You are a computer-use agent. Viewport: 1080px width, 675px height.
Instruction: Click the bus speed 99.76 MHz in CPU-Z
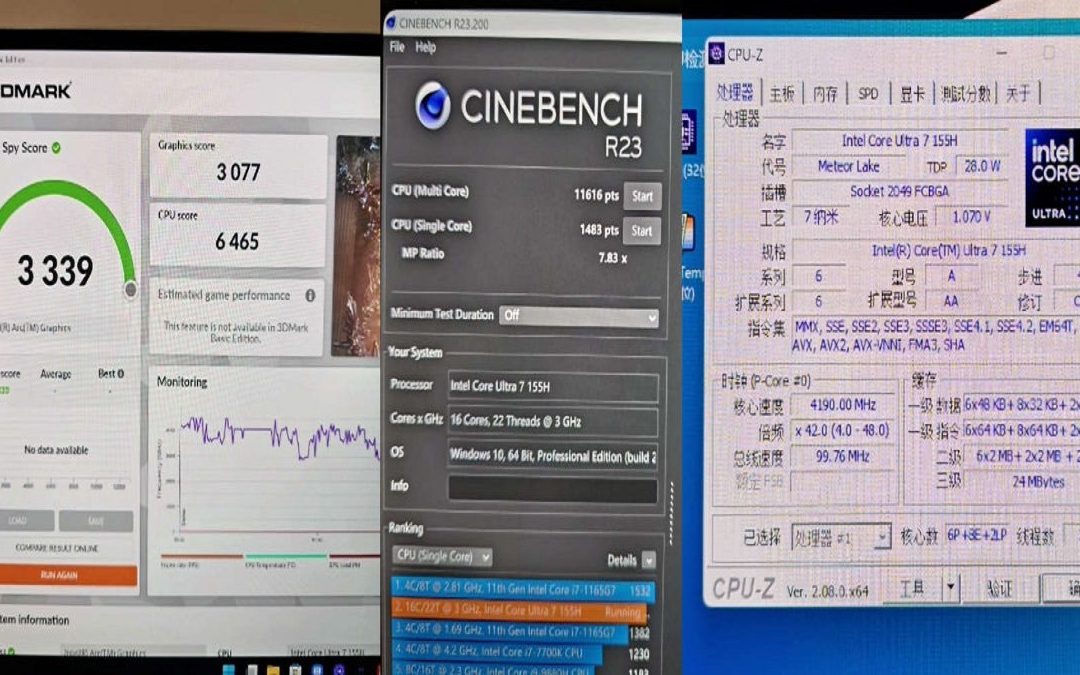pyautogui.click(x=842, y=457)
